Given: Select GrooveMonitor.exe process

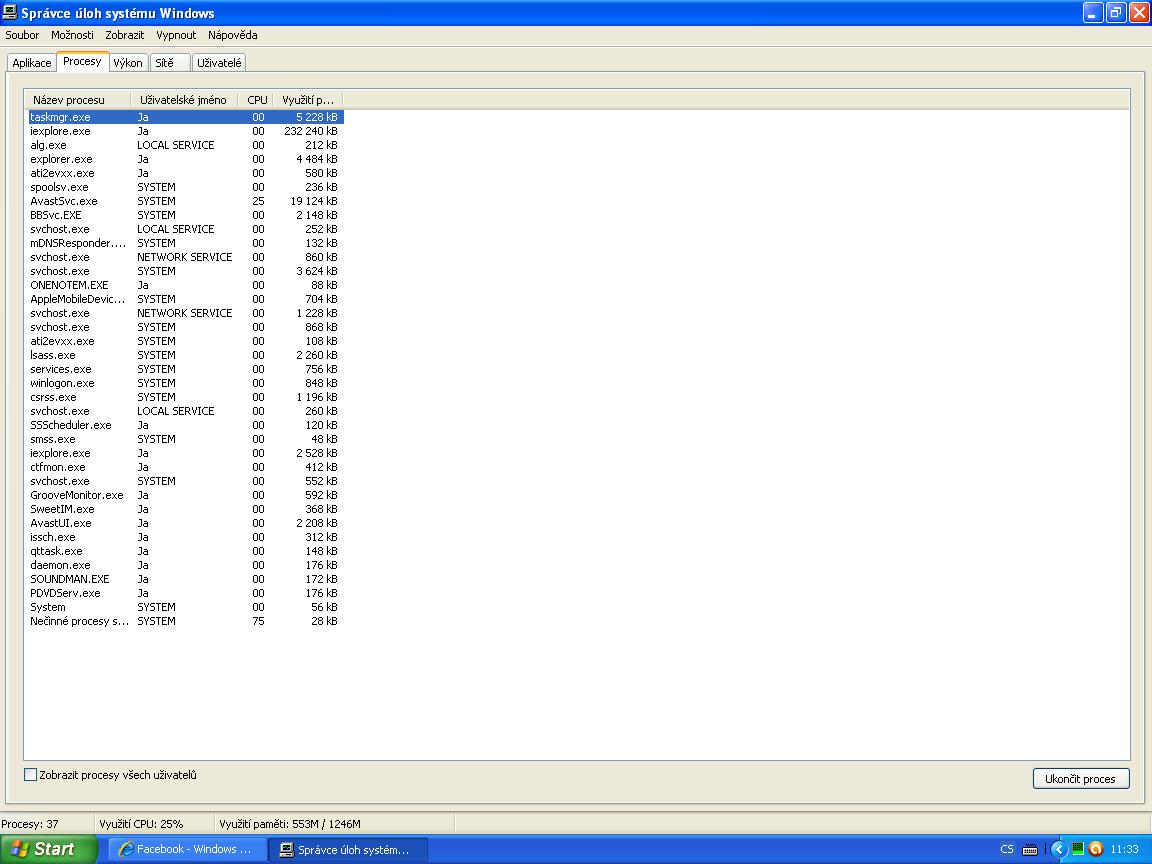Looking at the screenshot, I should [x=186, y=495].
